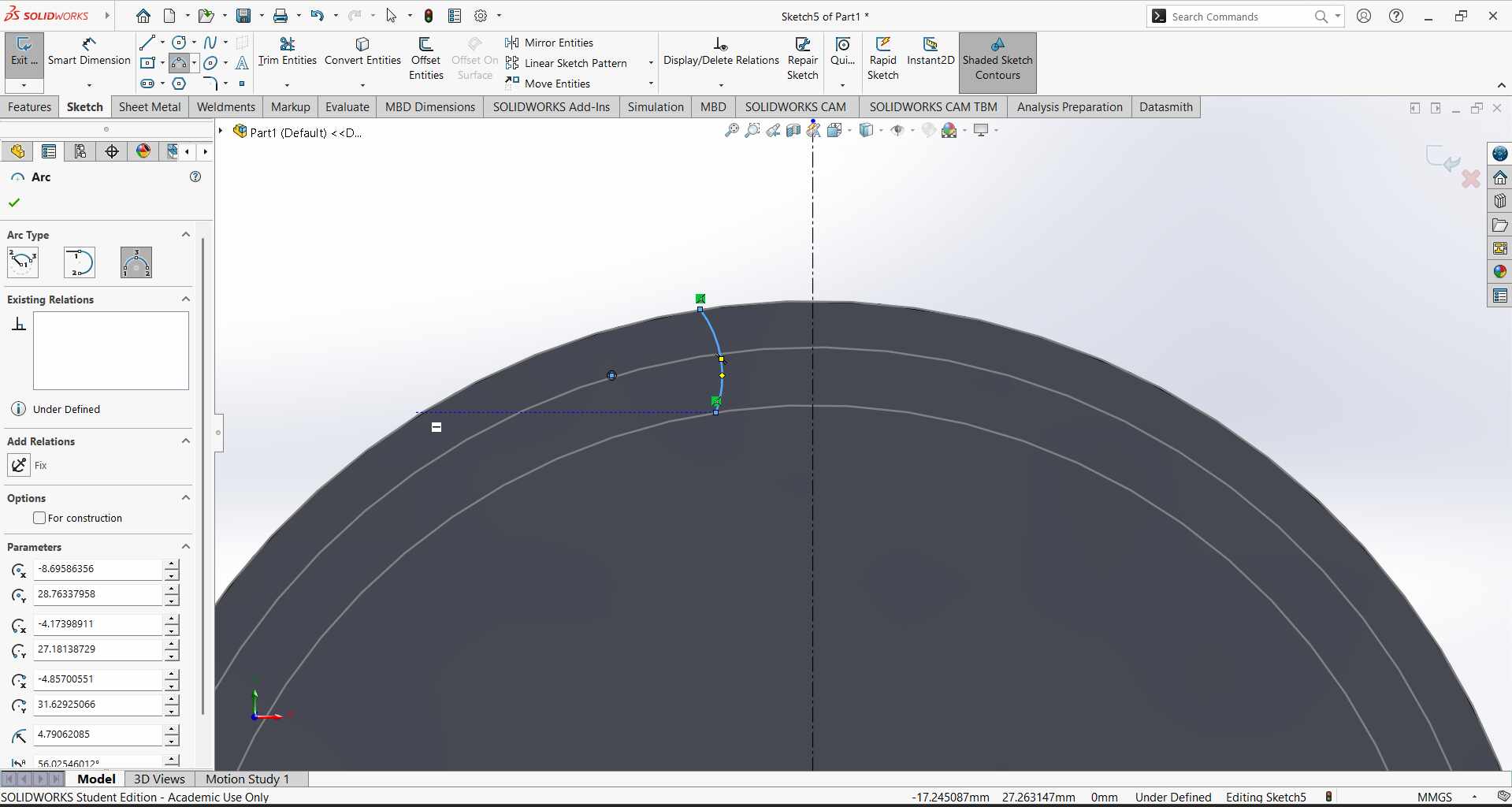Screen dimensions: 1512x807
Task: Select the Circle sketch tool
Action: click(x=180, y=43)
